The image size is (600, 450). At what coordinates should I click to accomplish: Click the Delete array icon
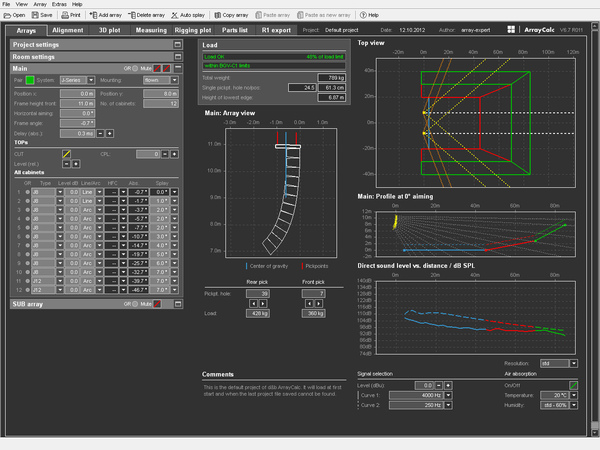pyautogui.click(x=146, y=16)
